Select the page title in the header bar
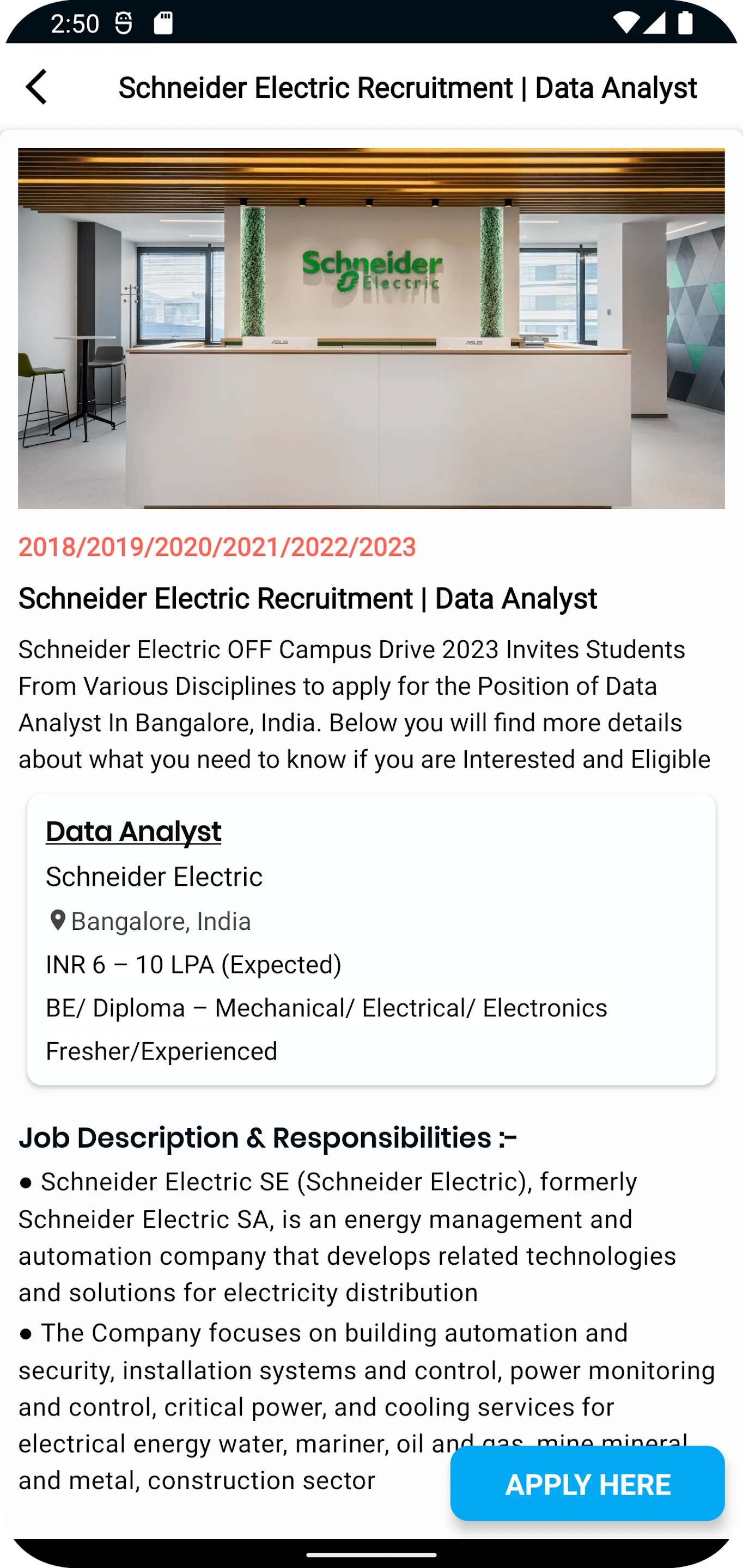743x1568 pixels. (407, 88)
